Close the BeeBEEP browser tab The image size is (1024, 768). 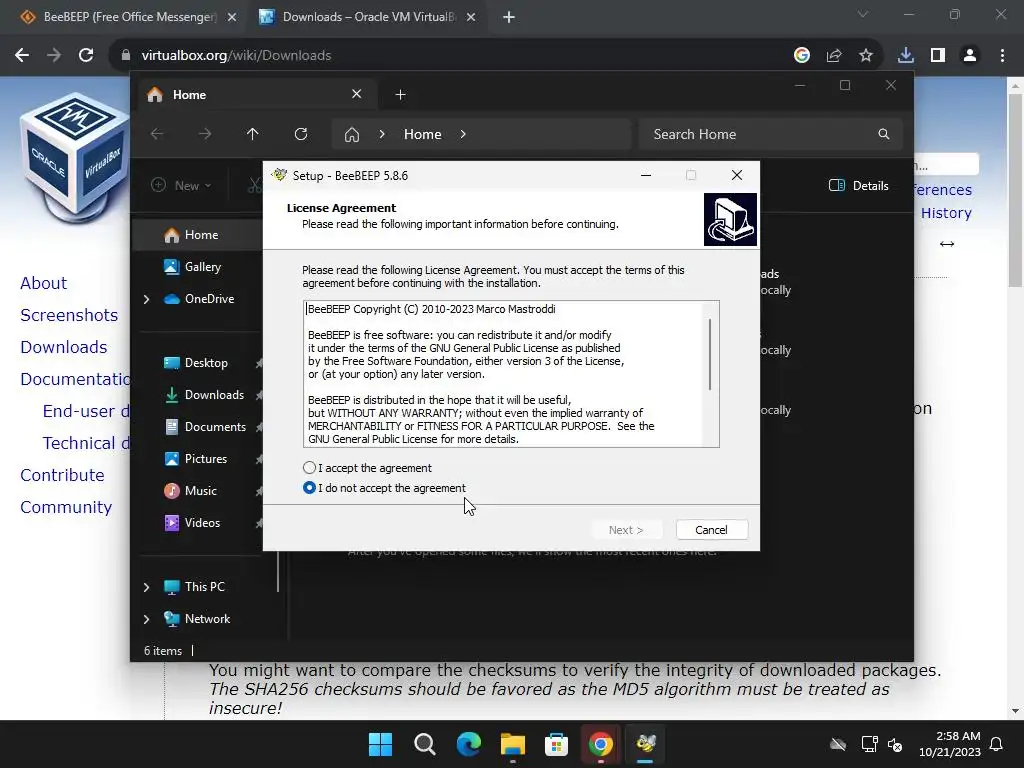232,17
